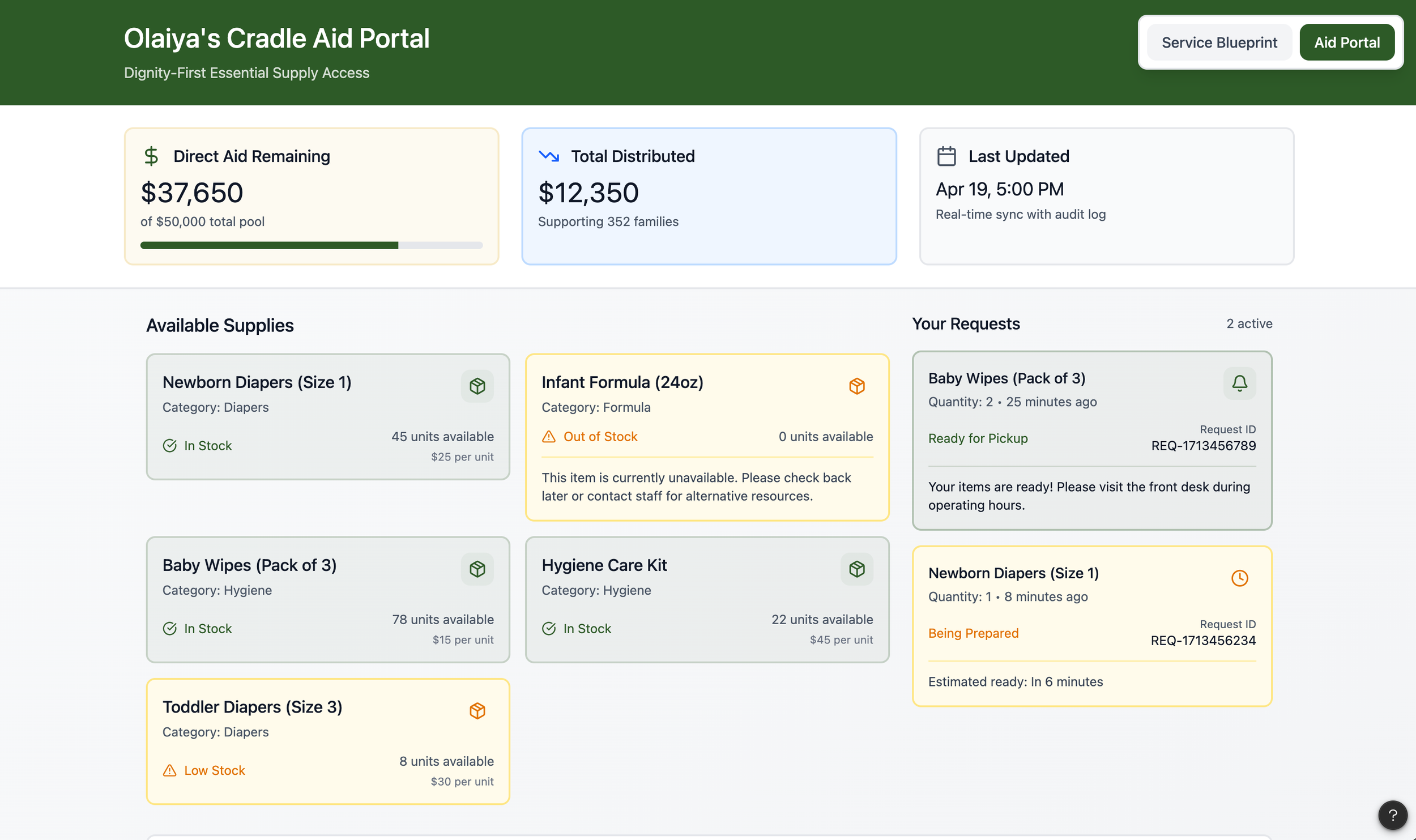1416x840 pixels.
Task: Click the calendar icon beside Last Updated
Action: tap(946, 156)
